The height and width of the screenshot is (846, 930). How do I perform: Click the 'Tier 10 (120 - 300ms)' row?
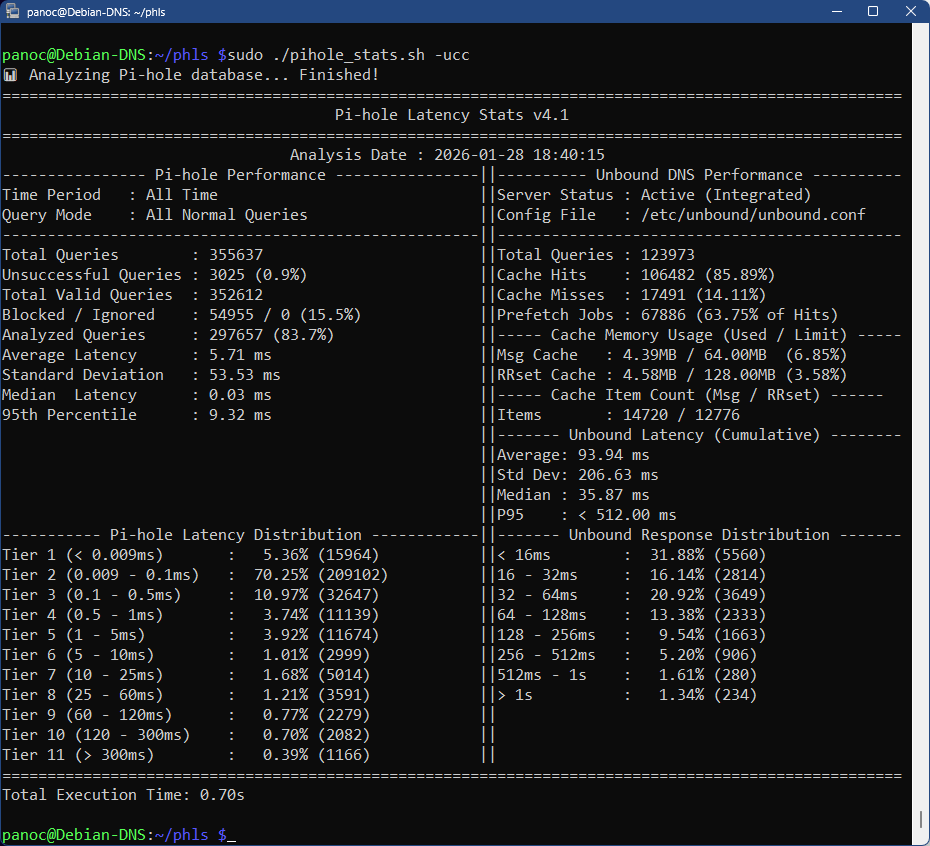(186, 735)
